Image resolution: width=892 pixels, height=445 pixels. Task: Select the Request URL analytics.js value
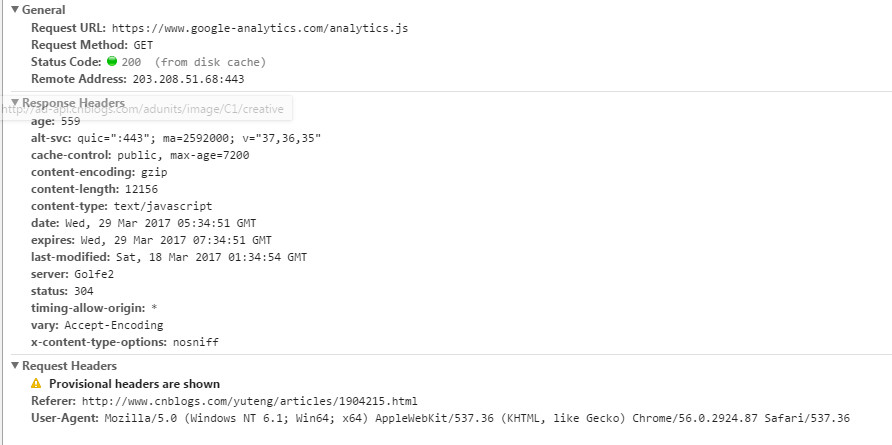click(260, 28)
